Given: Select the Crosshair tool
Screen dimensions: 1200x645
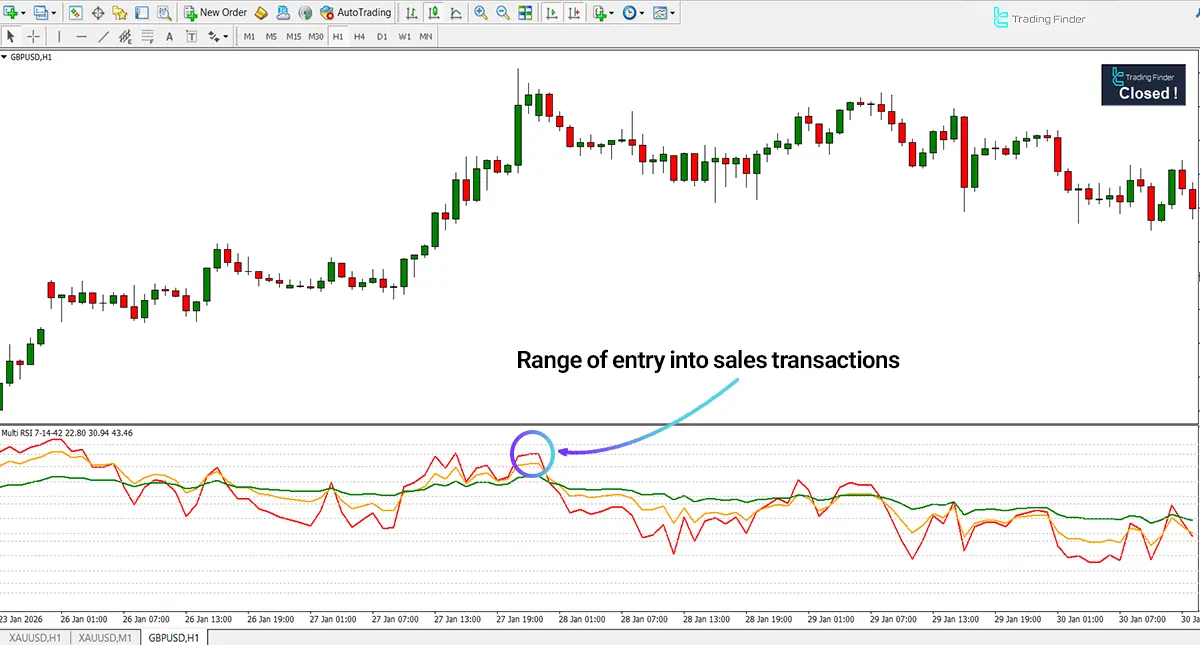Looking at the screenshot, I should pos(33,36).
